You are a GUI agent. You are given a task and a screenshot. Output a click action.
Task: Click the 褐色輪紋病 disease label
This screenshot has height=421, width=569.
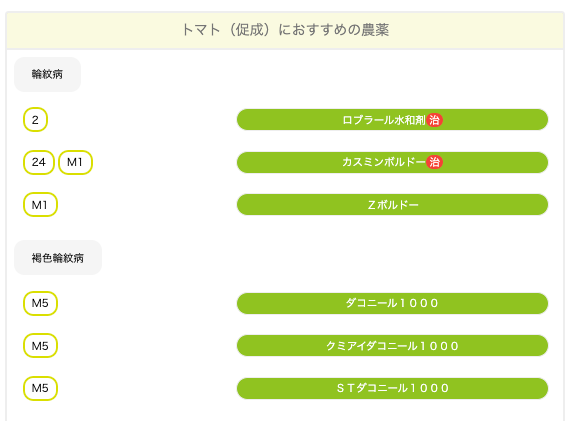pyautogui.click(x=58, y=258)
